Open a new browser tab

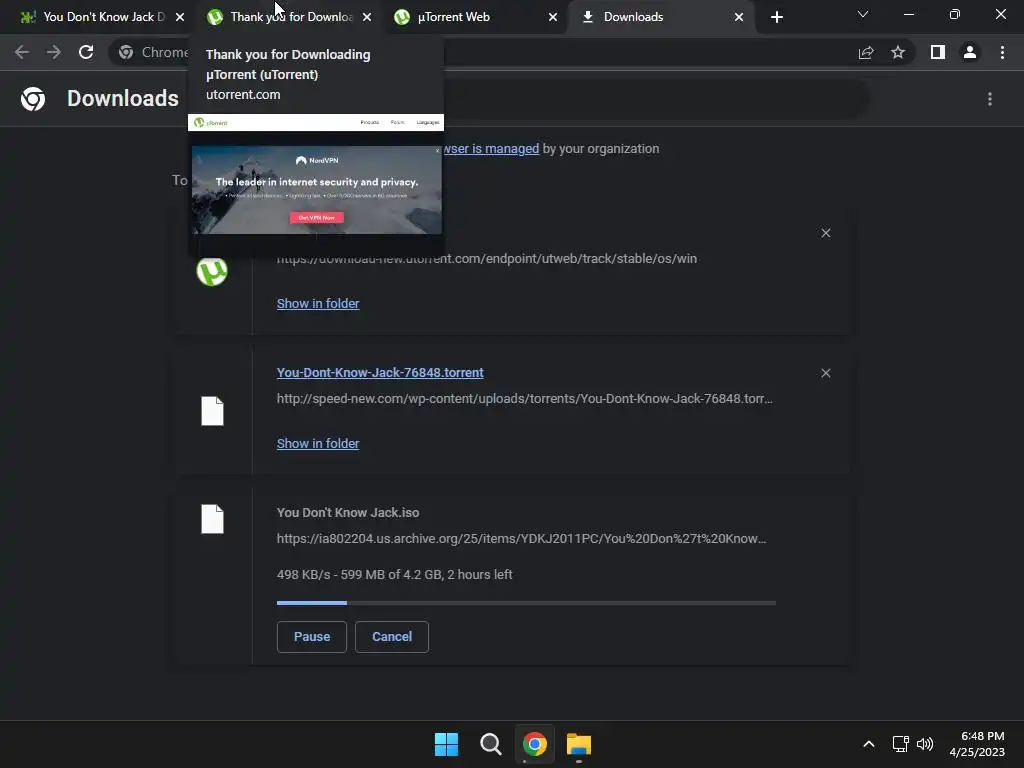(776, 17)
